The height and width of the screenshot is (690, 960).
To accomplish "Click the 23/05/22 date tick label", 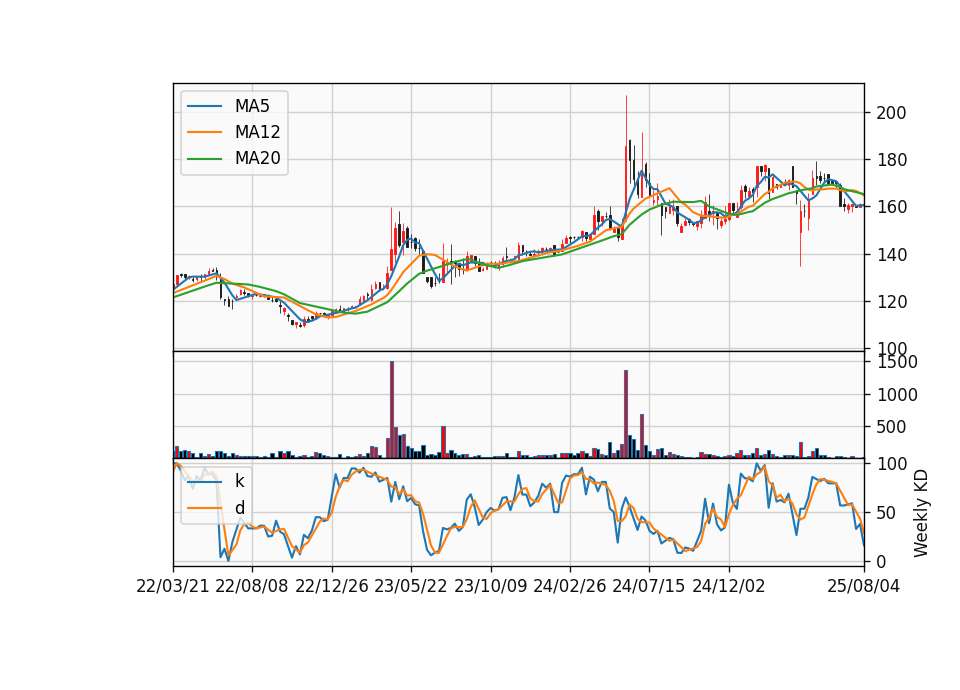I will pyautogui.click(x=411, y=587).
